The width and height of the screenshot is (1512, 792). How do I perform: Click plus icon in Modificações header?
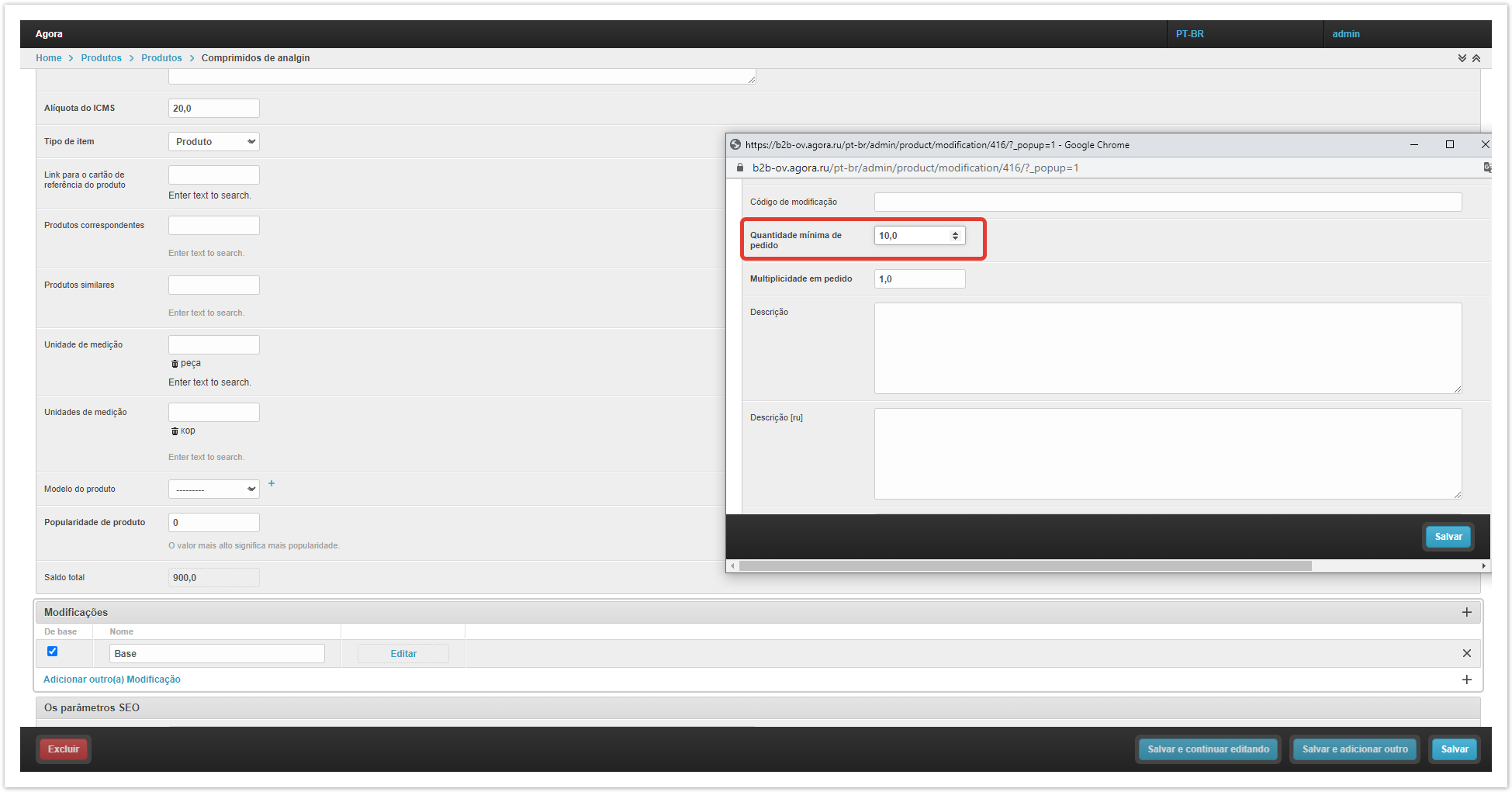(x=1466, y=612)
